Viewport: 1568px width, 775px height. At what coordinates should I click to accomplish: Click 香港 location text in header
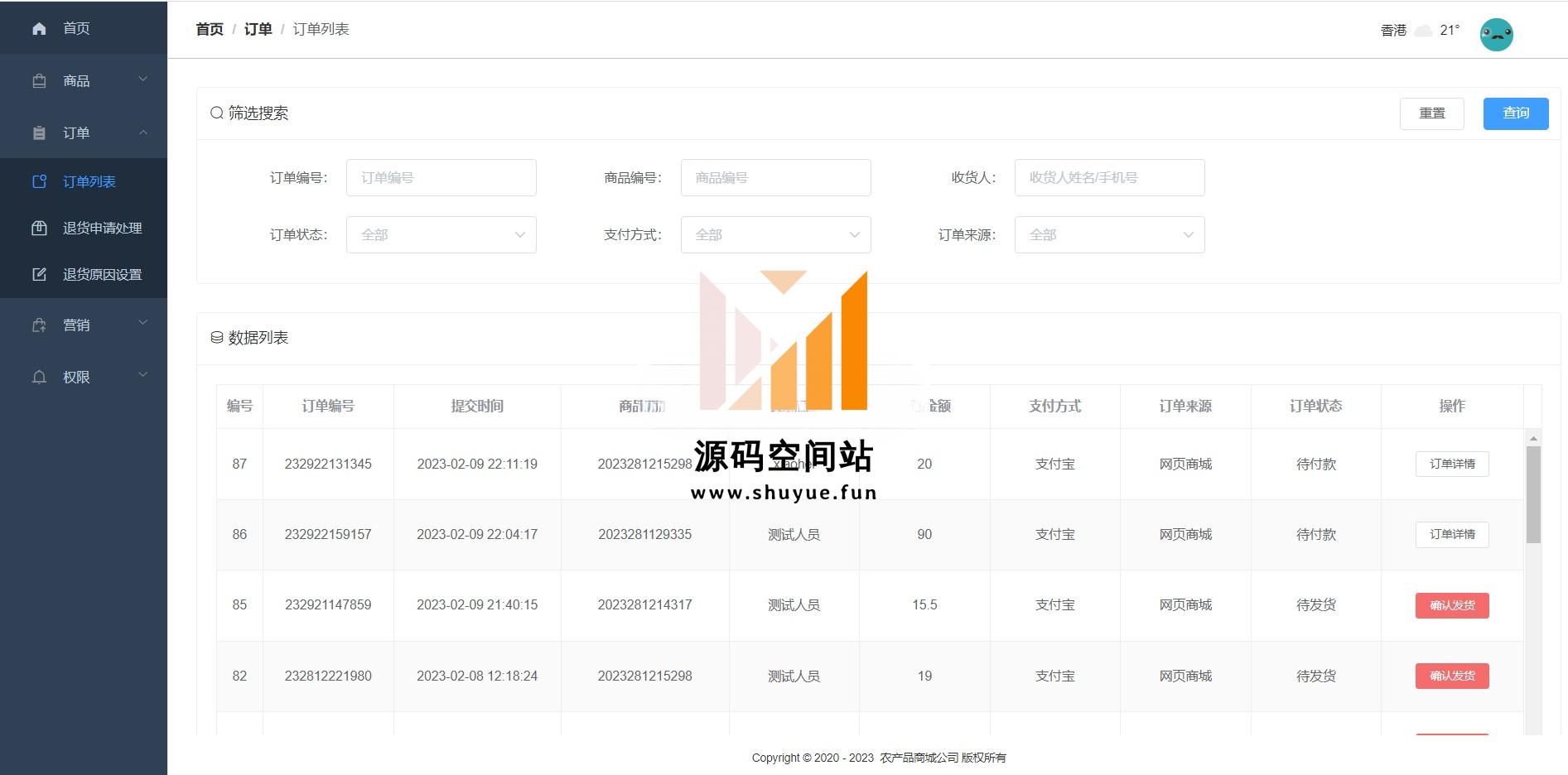click(x=1393, y=31)
